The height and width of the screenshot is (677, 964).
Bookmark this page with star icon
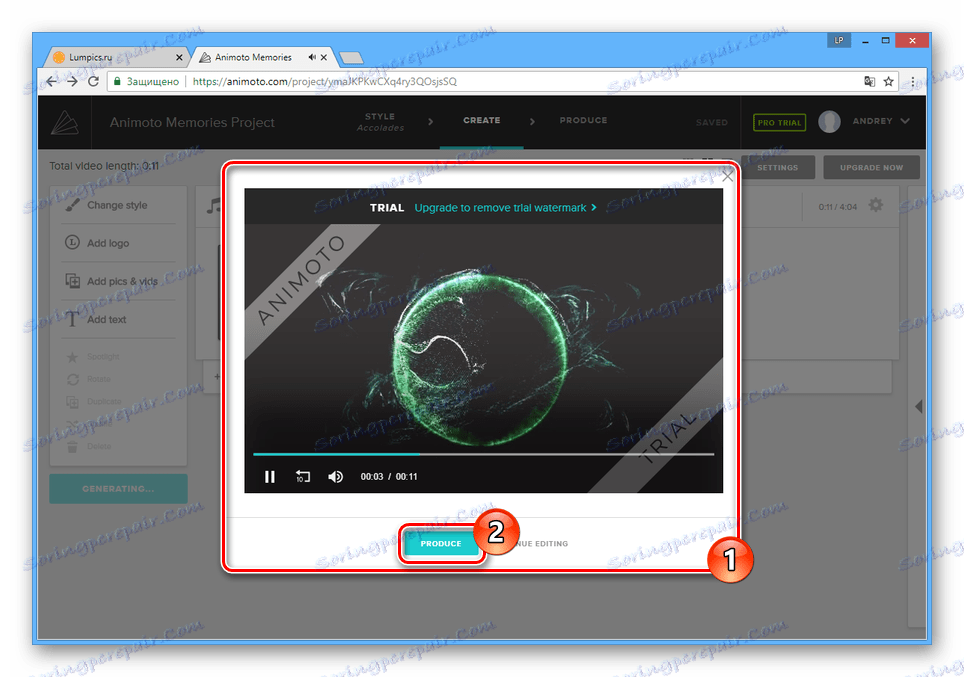pyautogui.click(x=888, y=82)
